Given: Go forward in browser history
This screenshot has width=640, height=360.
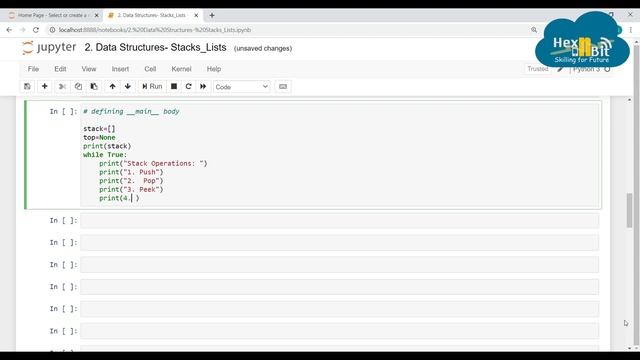Looking at the screenshot, I should point(23,30).
